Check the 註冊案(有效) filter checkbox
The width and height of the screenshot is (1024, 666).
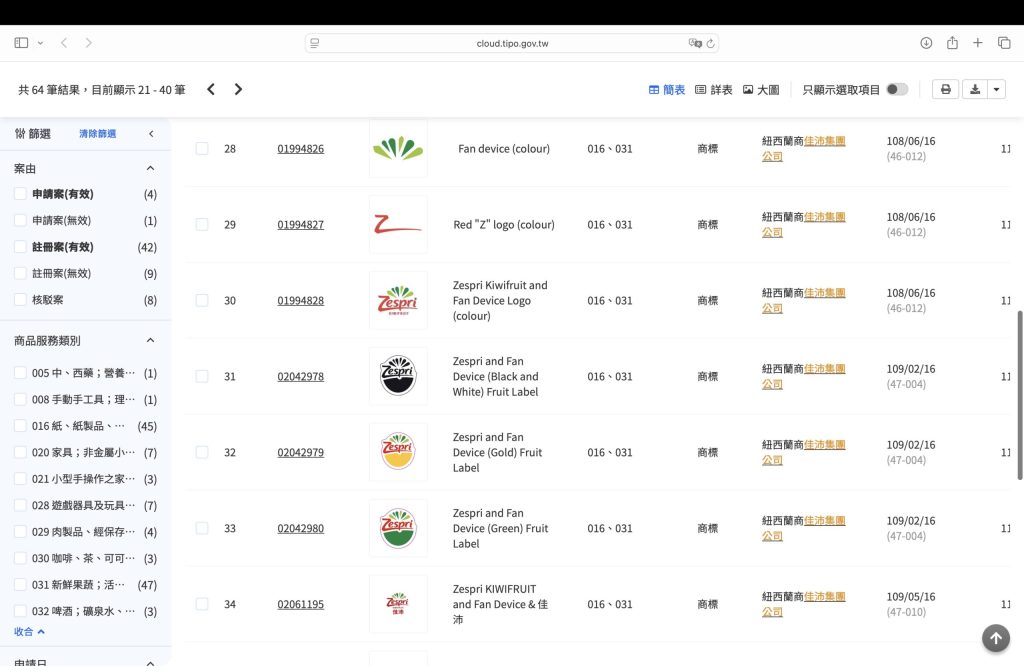pos(21,247)
